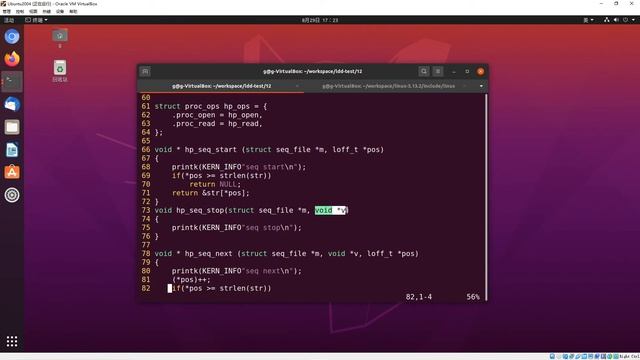Click the vim cursor block on line 82
Viewport: 640px width, 360px height.
170,289
